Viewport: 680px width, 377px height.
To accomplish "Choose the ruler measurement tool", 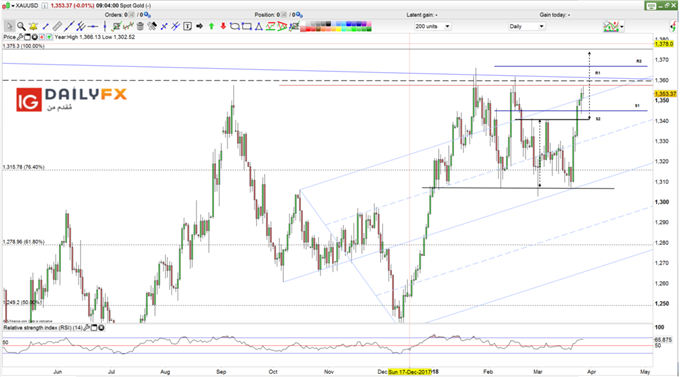I will click(57, 26).
